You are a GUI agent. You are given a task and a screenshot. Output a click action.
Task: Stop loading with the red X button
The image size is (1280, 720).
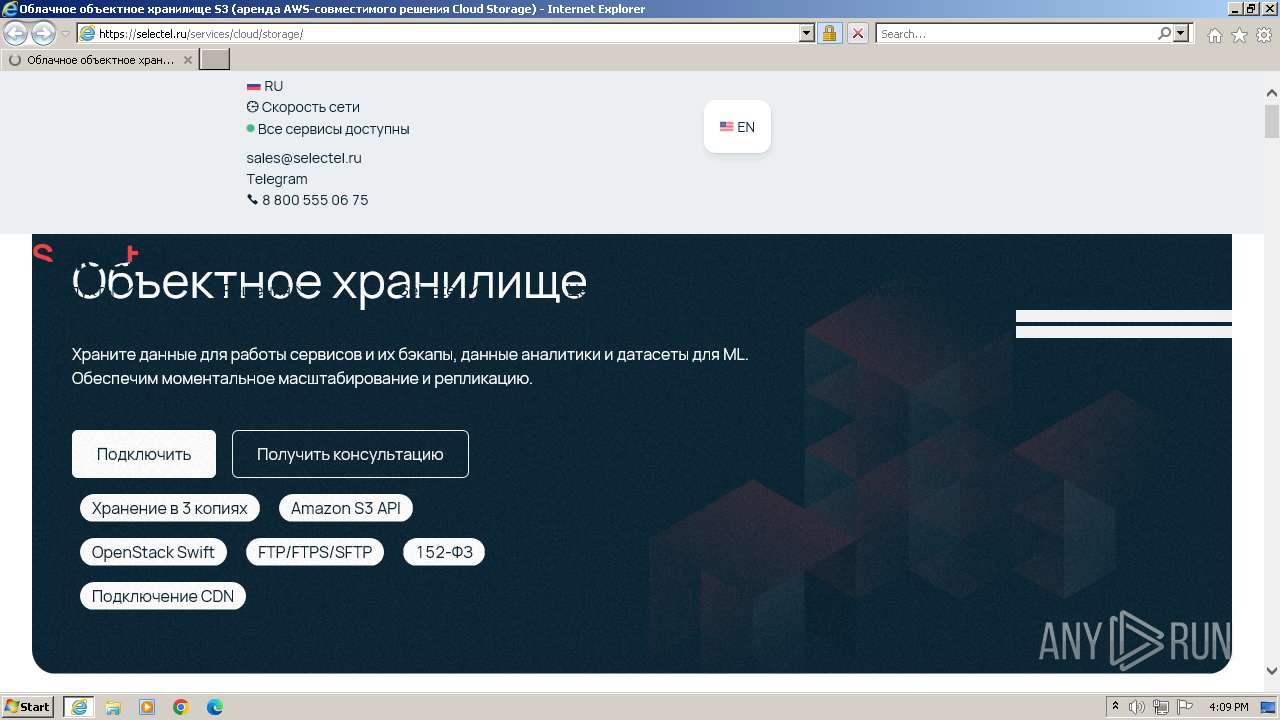[857, 33]
